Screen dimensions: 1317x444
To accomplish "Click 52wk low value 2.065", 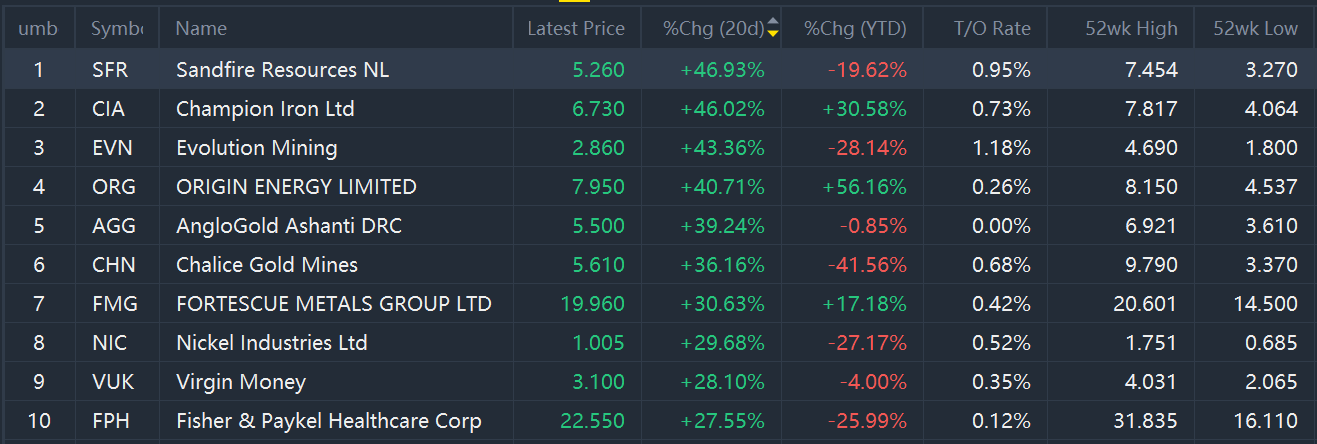I will tap(1271, 382).
